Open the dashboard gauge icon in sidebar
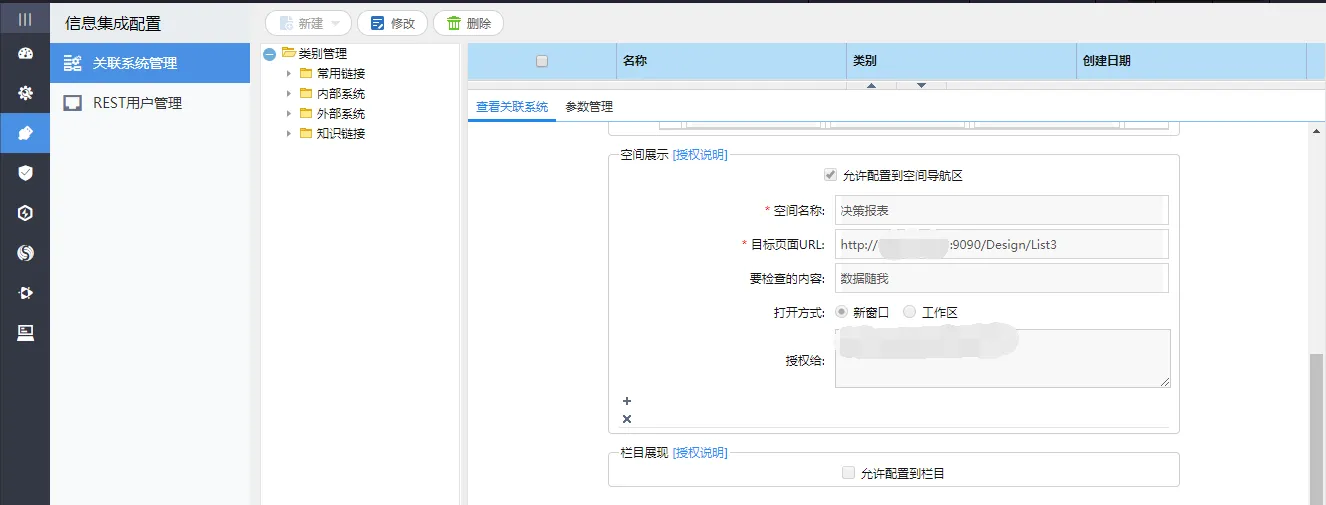 pyautogui.click(x=25, y=54)
